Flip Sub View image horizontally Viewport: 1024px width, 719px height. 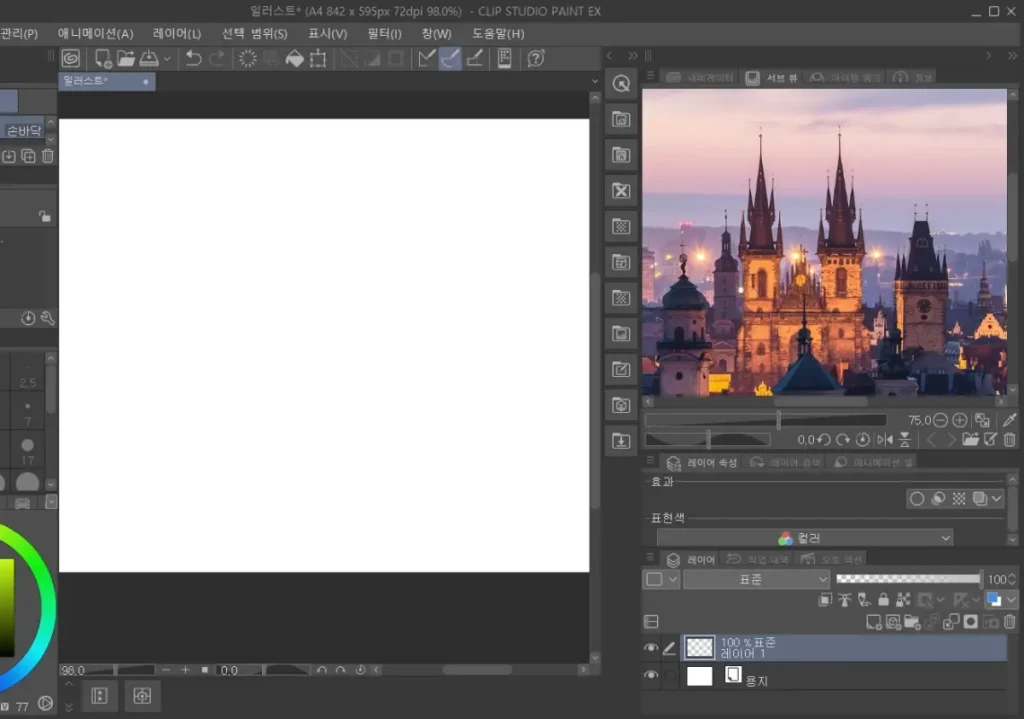tap(884, 440)
